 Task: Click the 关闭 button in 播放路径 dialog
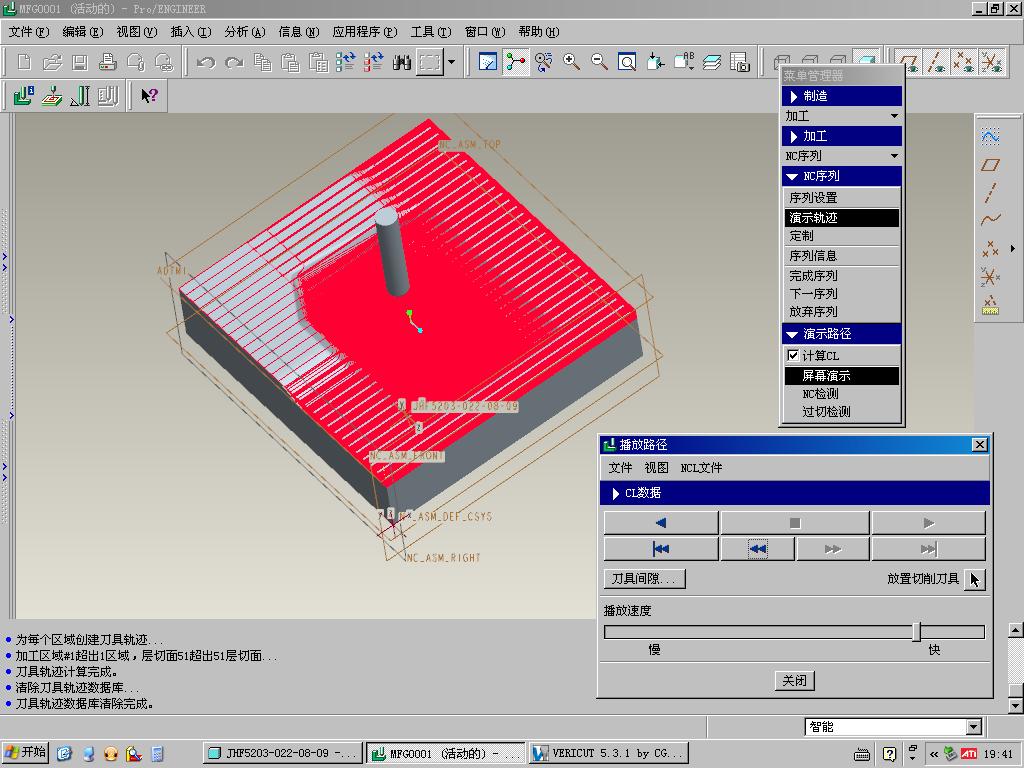coord(795,680)
